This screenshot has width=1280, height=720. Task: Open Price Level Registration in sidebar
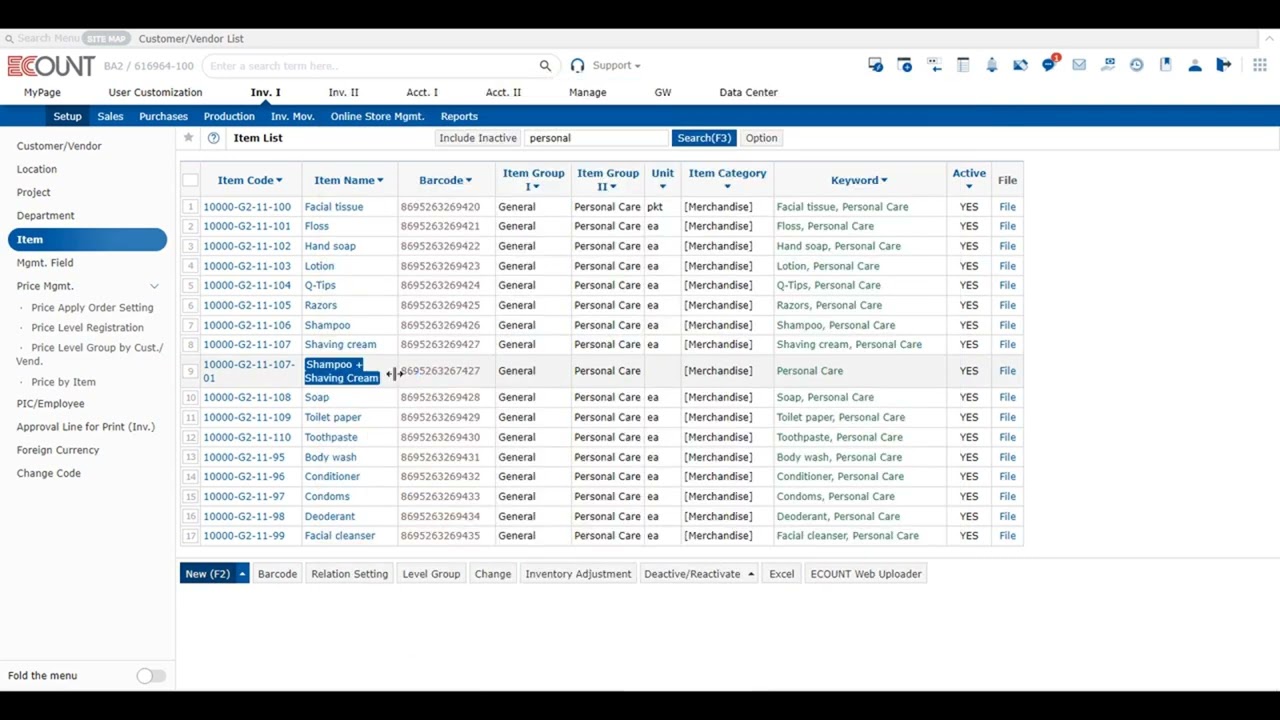click(x=87, y=328)
